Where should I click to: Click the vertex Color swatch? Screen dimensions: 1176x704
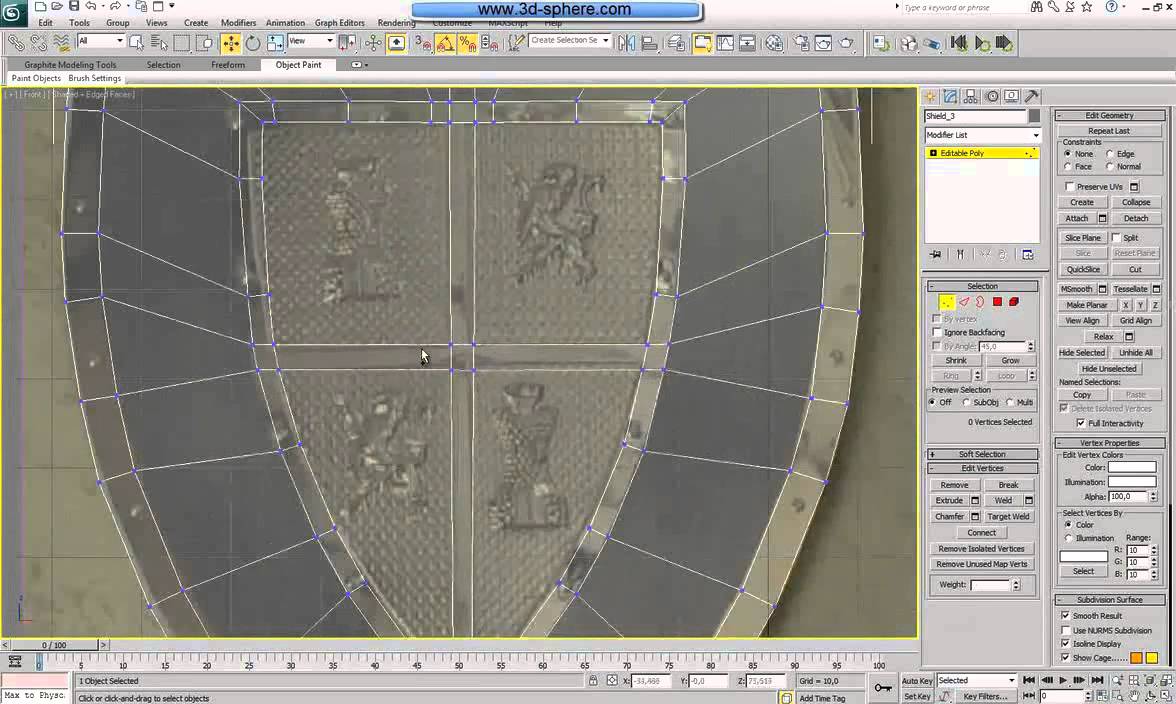click(1131, 468)
